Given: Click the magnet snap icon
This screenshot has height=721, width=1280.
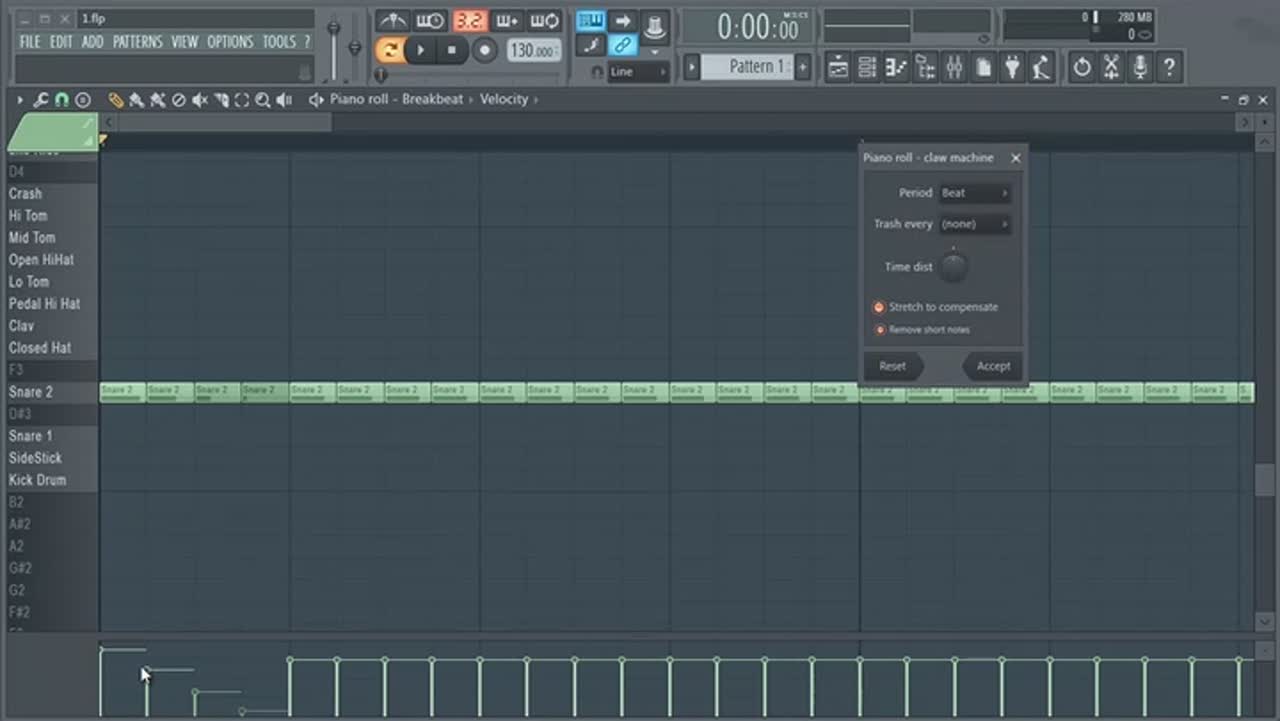Looking at the screenshot, I should tap(61, 100).
